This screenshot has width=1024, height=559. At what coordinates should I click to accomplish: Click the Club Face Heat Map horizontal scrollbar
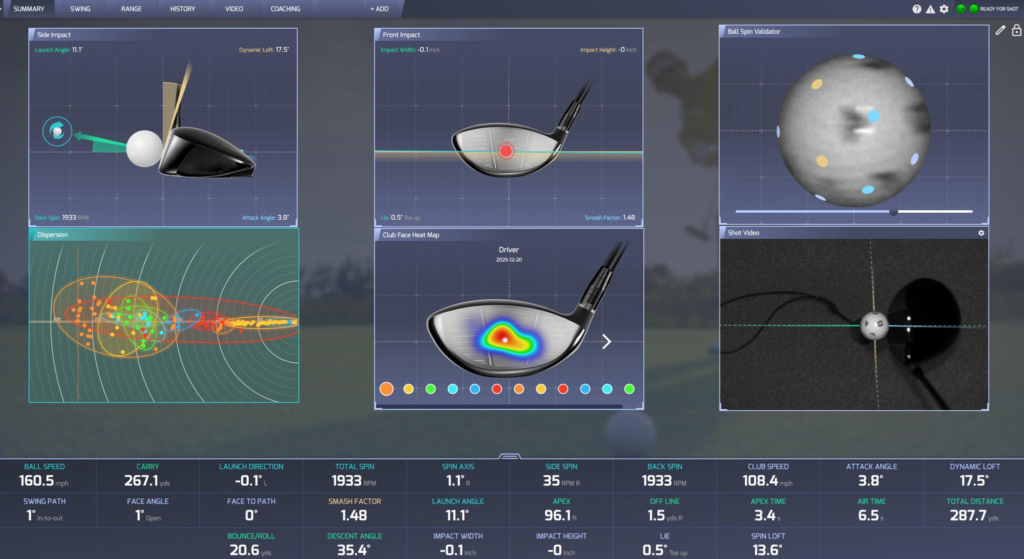point(501,406)
